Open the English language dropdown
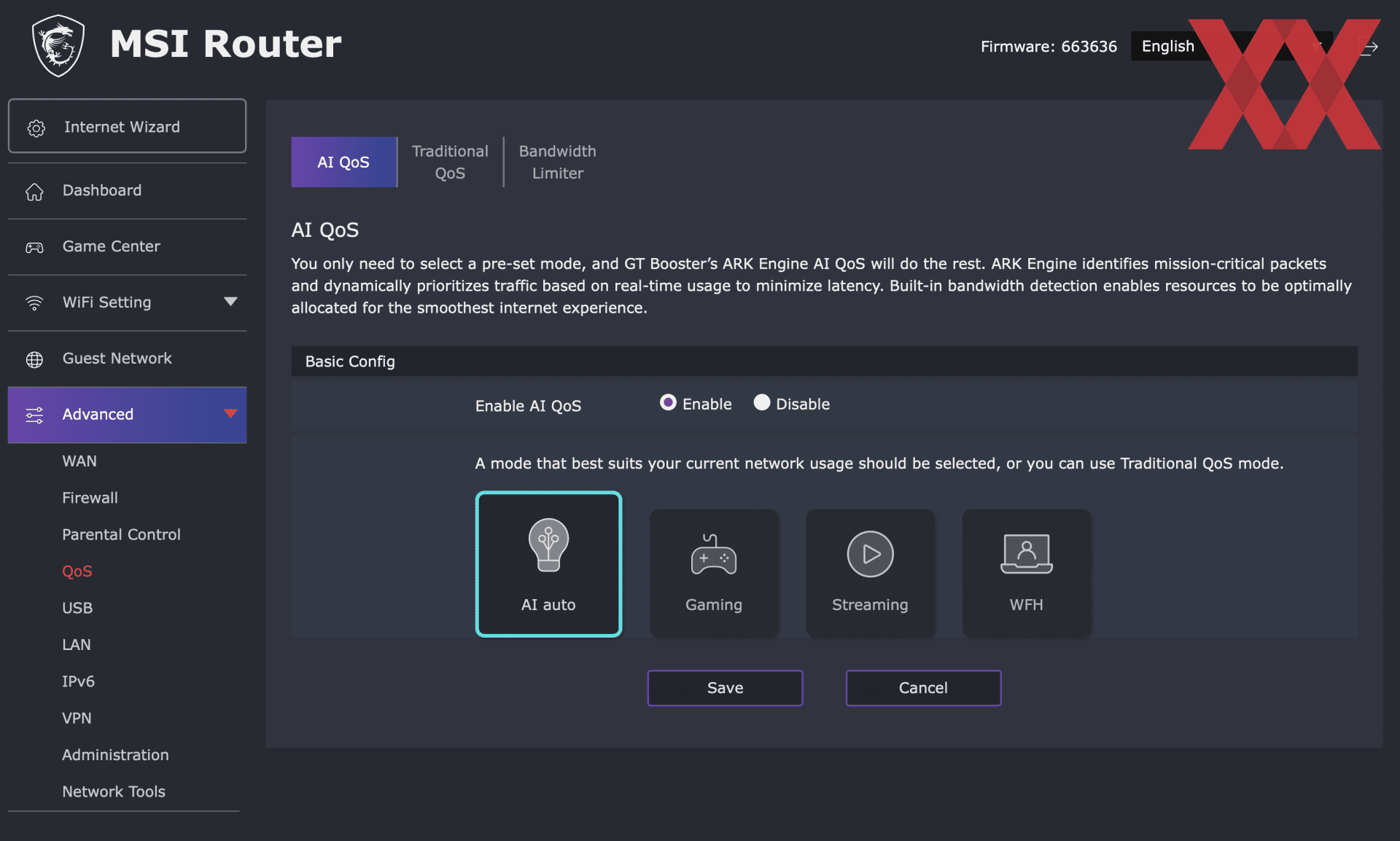The width and height of the screenshot is (1400, 841). 1232,47
